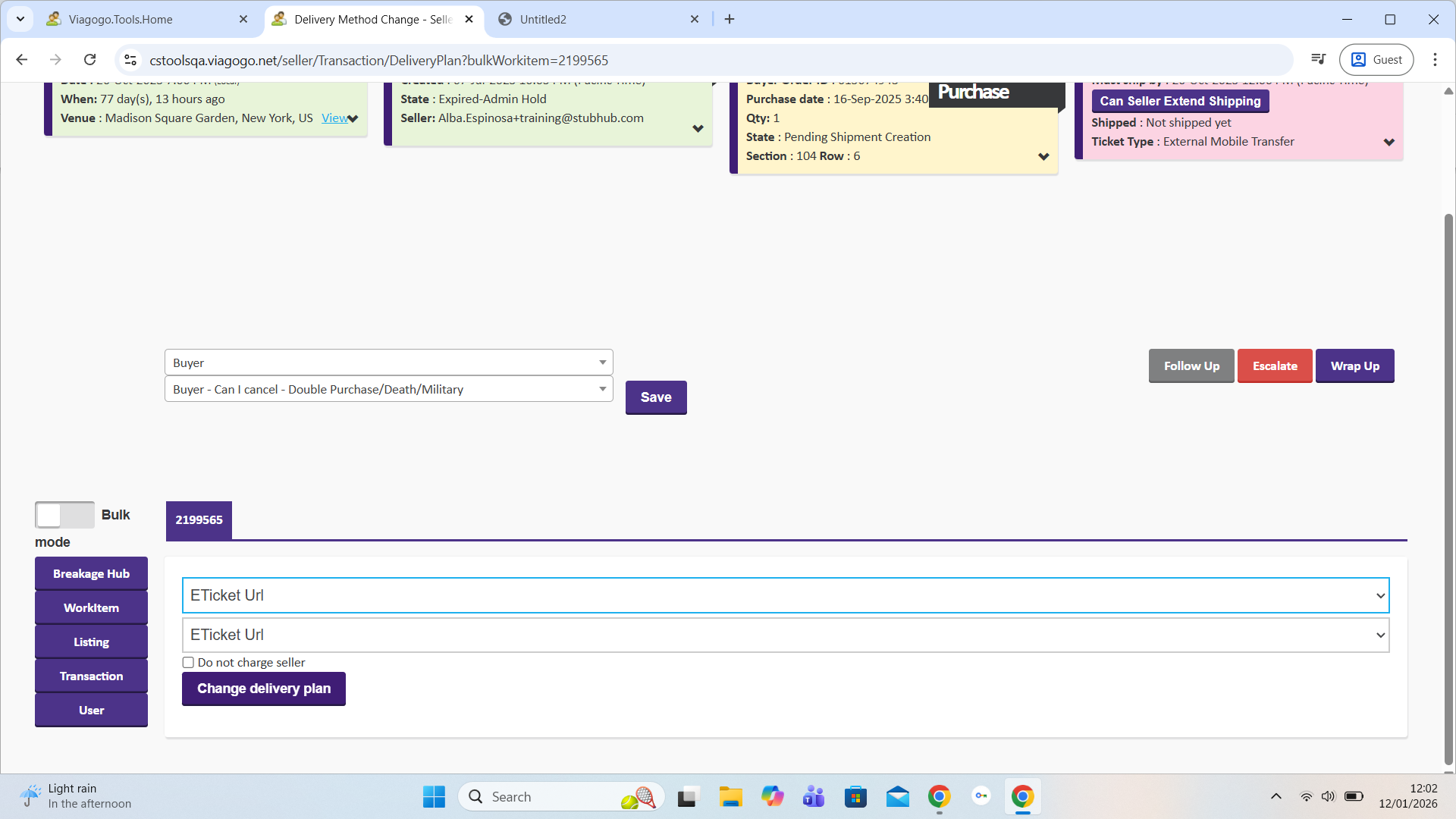Select the 2199565 workitem tab
Screen dimensions: 1456x819
[199, 520]
